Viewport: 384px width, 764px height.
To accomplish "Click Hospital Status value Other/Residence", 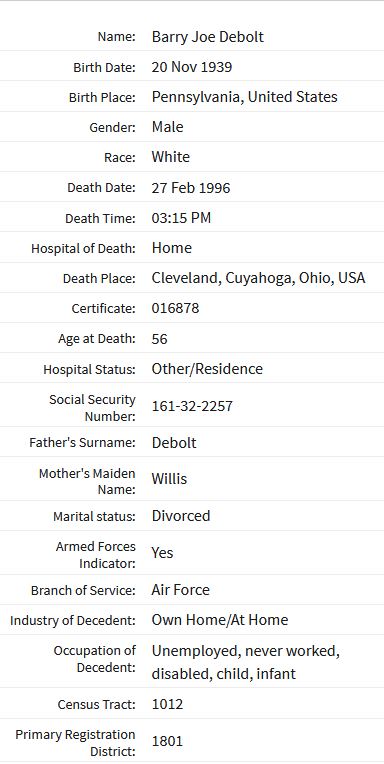I will 207,369.
